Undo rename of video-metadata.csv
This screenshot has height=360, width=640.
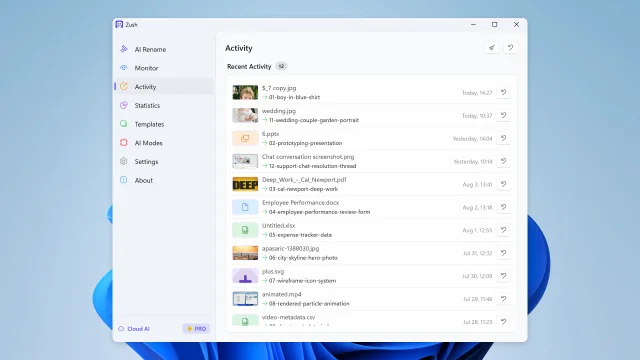pyautogui.click(x=504, y=322)
